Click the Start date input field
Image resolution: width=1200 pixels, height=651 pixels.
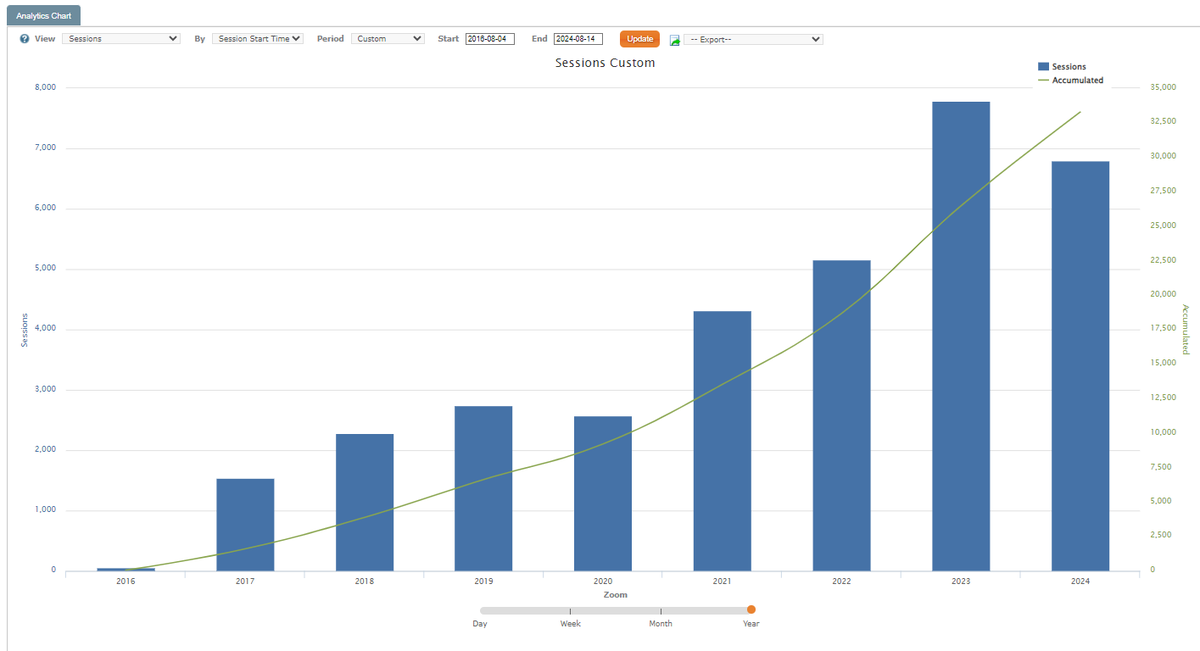point(490,39)
